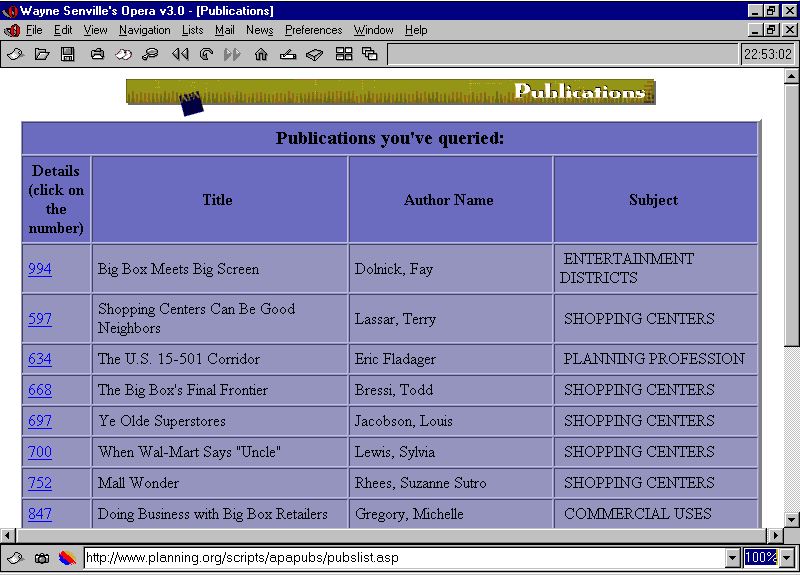Open publication detail link 752
This screenshot has height=575, width=800.
click(40, 483)
